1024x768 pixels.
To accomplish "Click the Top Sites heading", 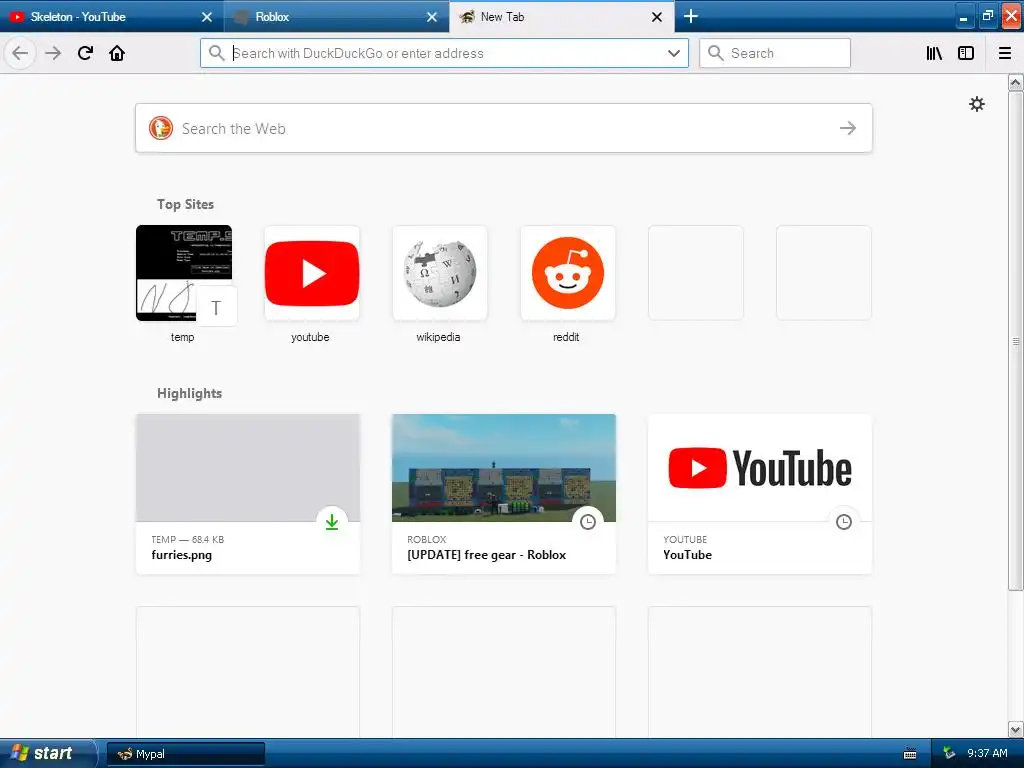I will pyautogui.click(x=185, y=204).
